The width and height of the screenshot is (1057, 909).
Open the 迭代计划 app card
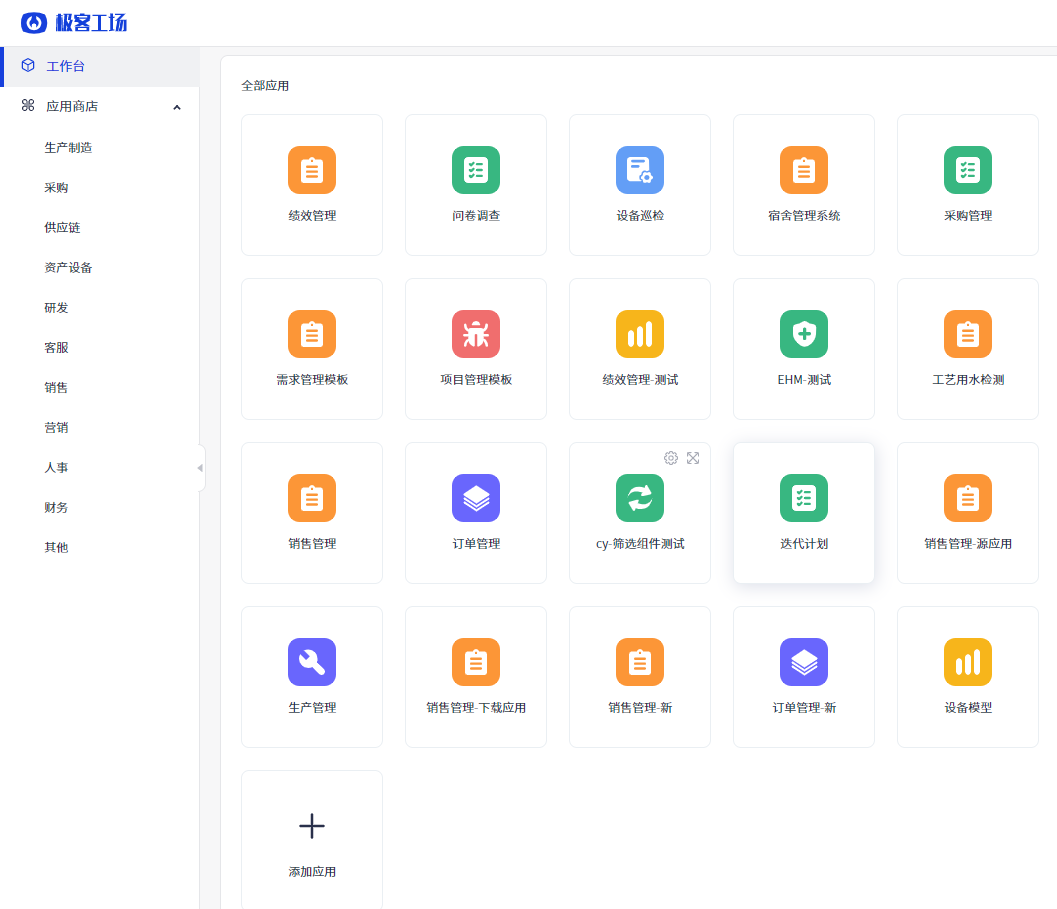coord(804,512)
